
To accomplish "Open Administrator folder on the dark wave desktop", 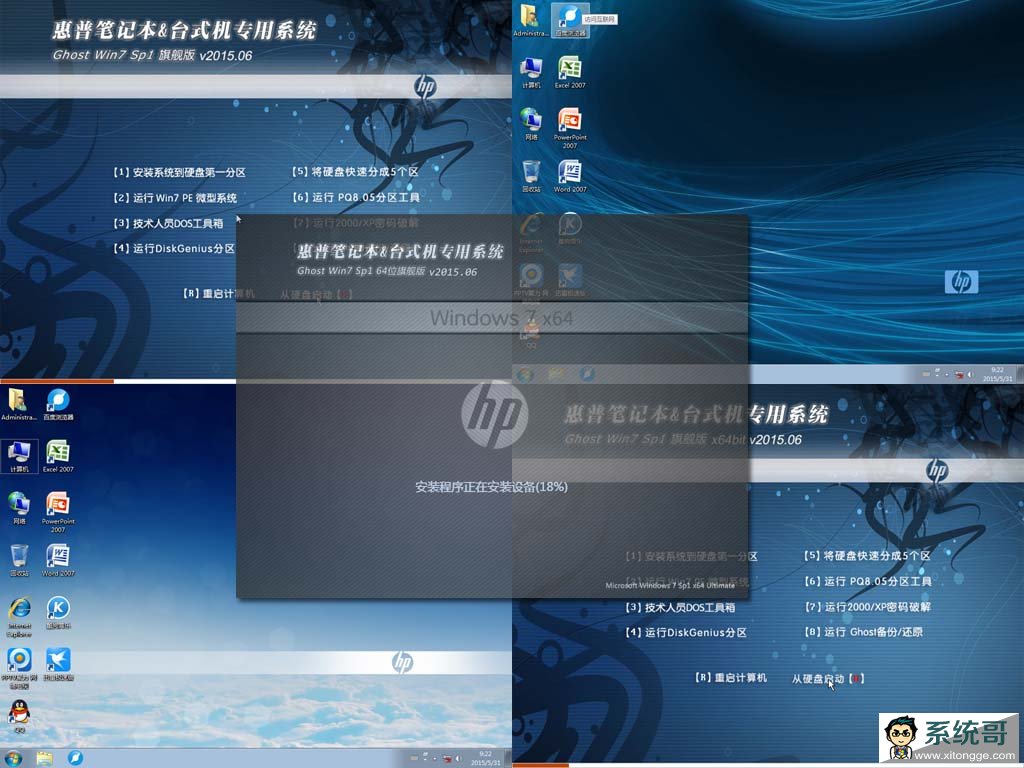I will 530,20.
